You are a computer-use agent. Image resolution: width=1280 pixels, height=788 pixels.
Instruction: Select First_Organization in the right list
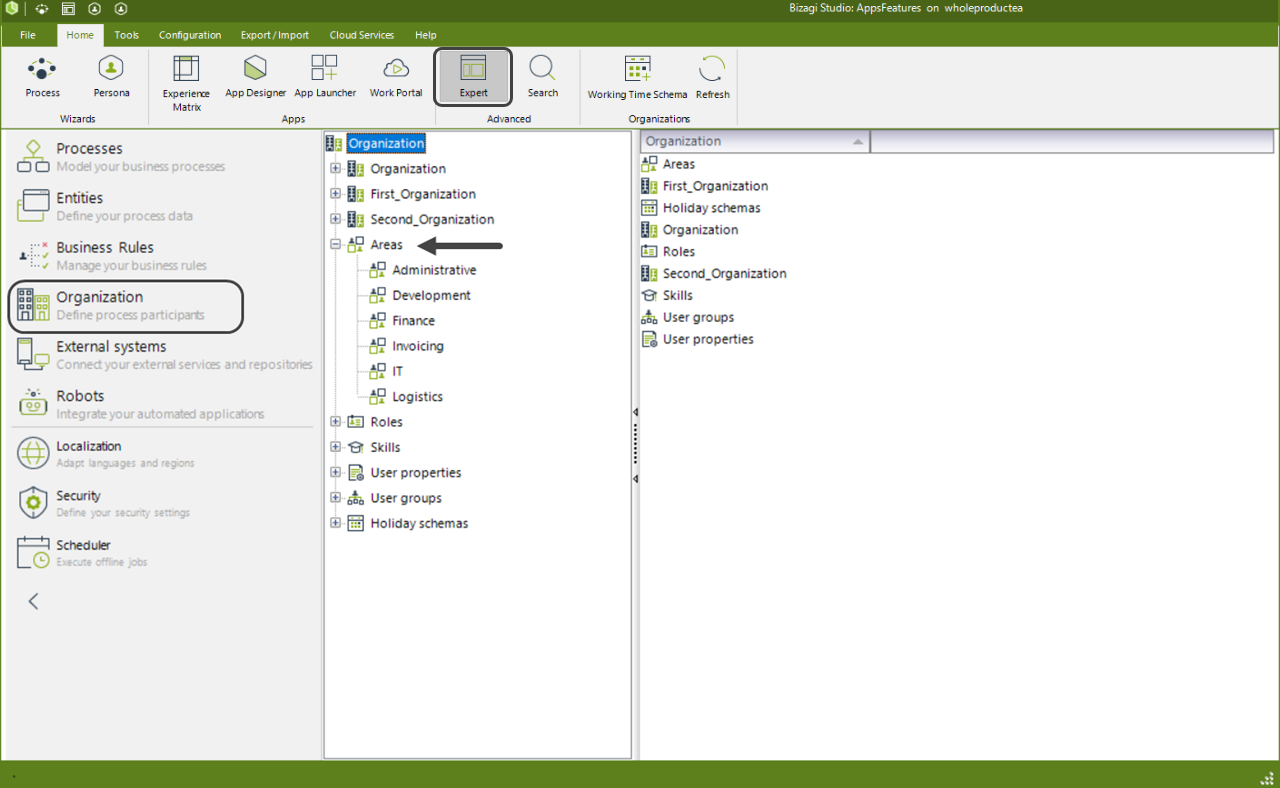coord(715,186)
